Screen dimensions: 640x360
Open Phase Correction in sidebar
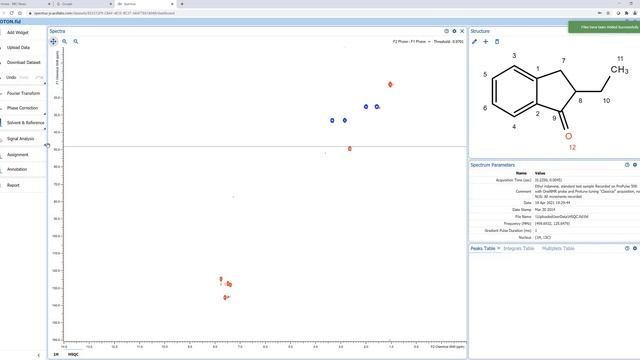tap(22, 108)
